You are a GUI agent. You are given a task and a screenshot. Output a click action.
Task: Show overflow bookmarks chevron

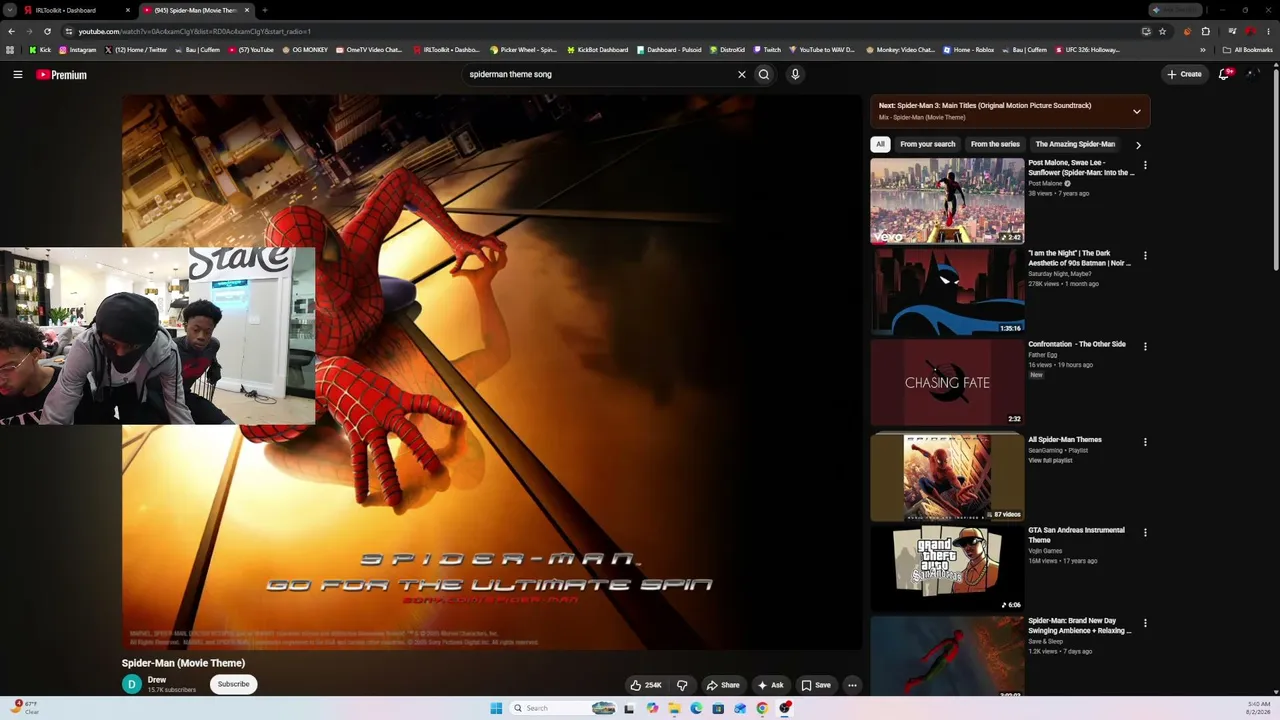tap(1203, 50)
